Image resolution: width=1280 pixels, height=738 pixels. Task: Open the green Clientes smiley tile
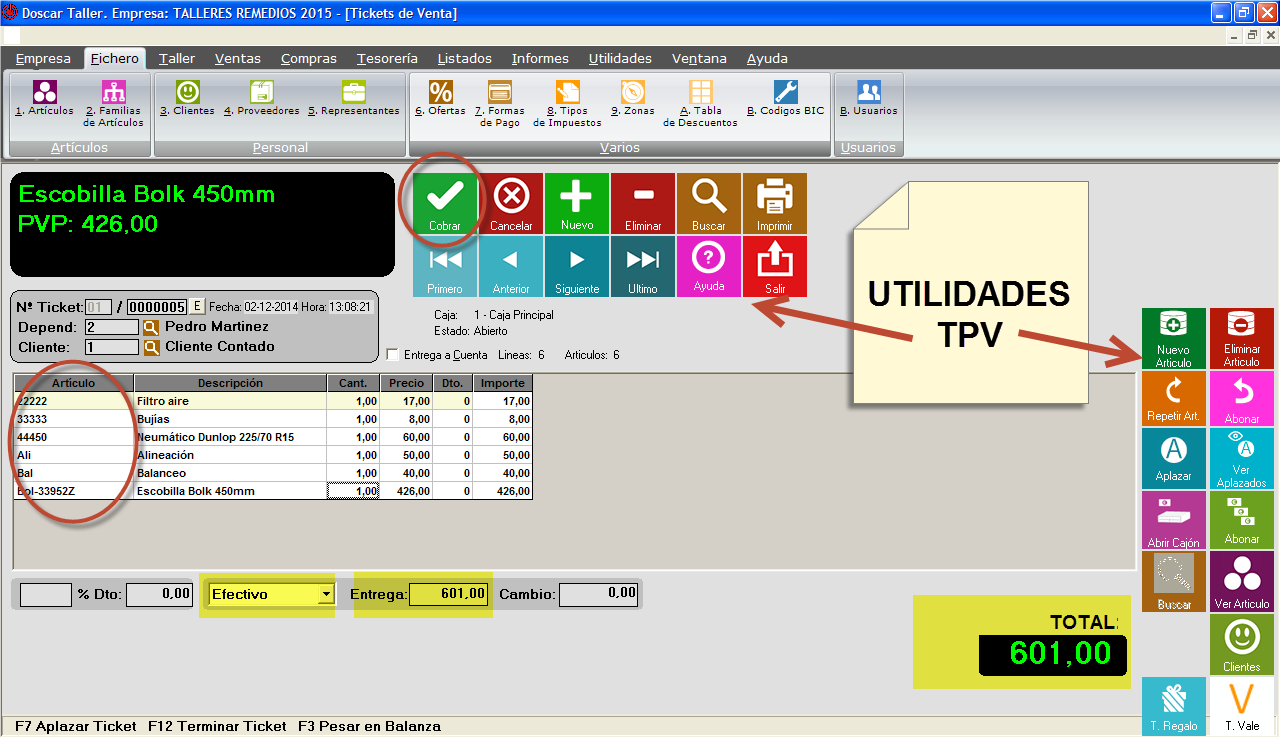coord(1242,644)
